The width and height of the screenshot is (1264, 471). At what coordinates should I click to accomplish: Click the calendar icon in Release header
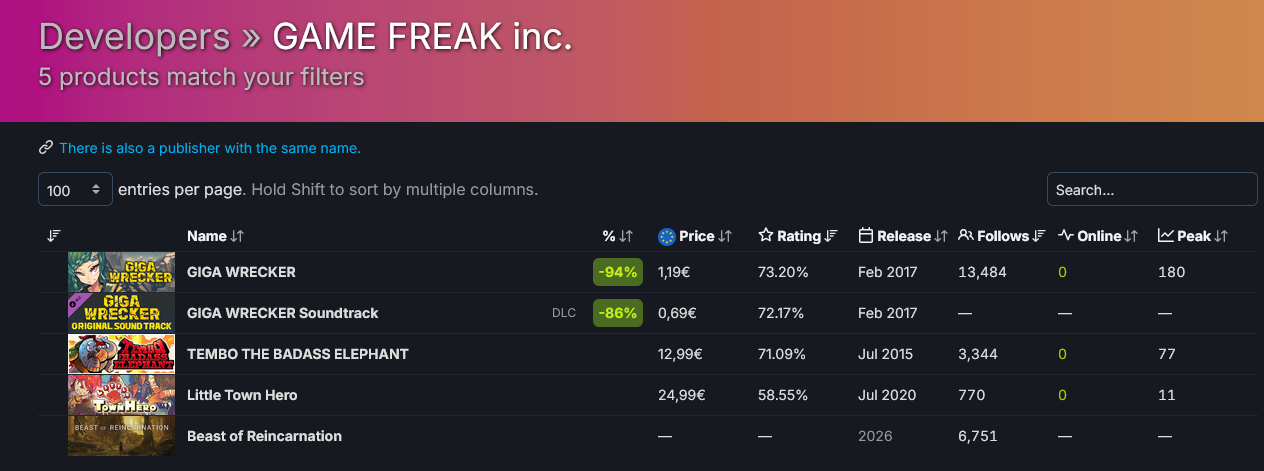tap(866, 236)
